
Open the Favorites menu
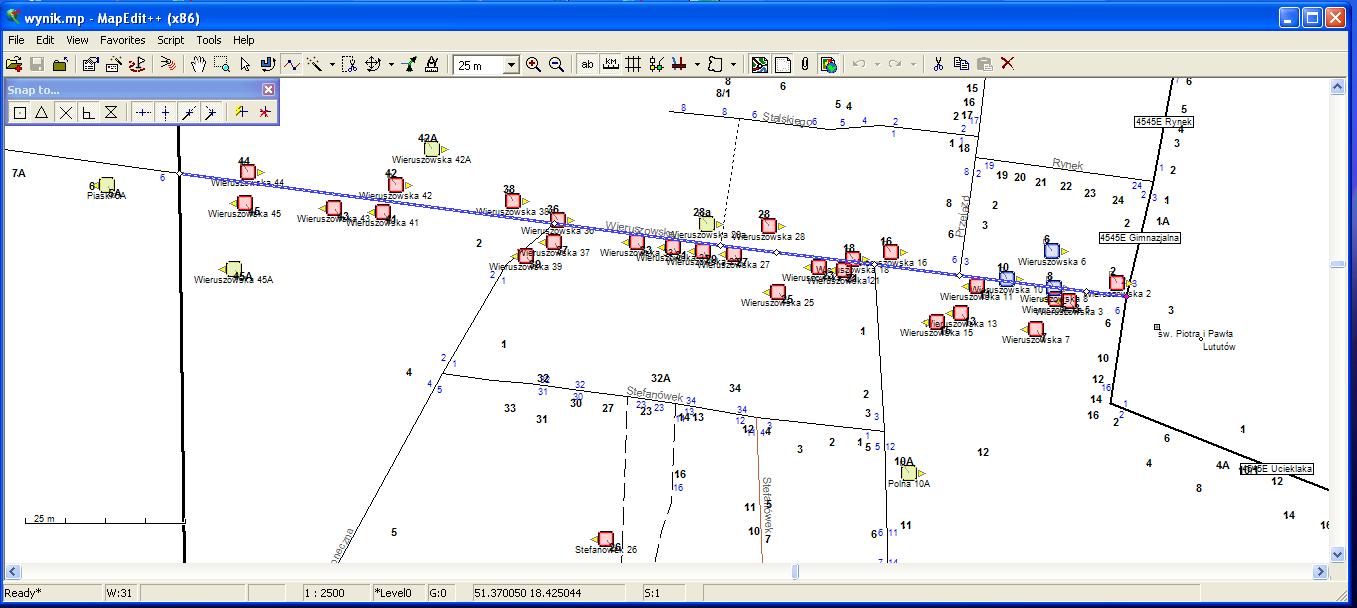coord(122,40)
